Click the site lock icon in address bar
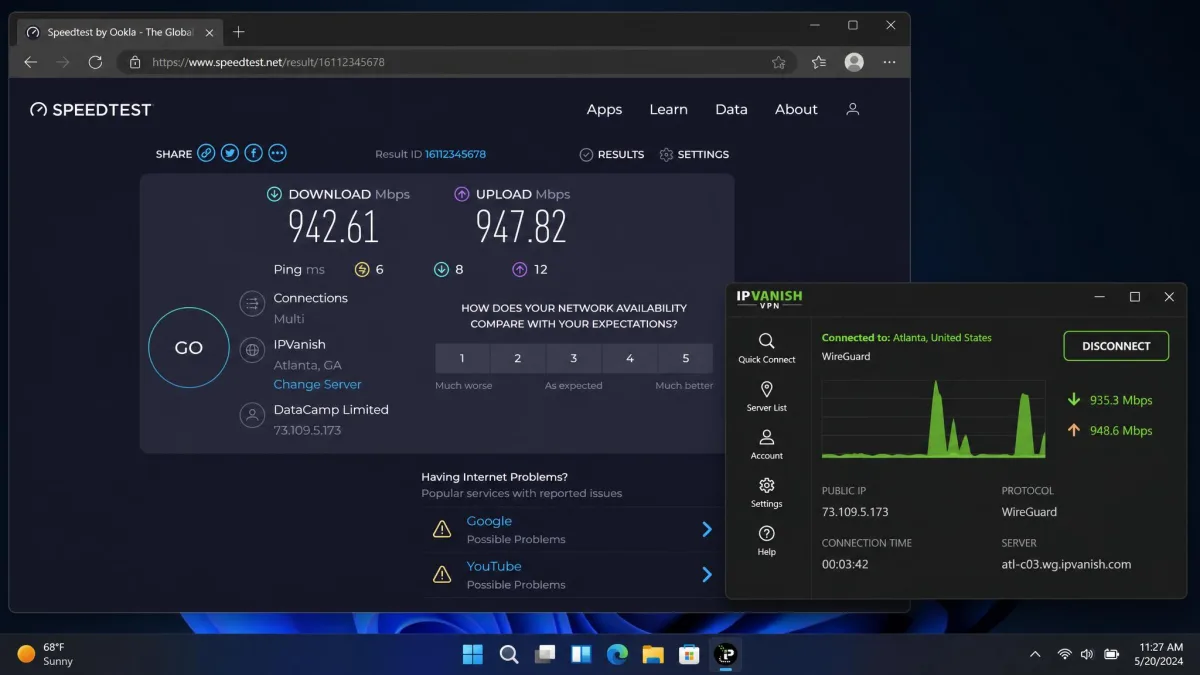Screen dimensions: 1200x675 click(135, 62)
